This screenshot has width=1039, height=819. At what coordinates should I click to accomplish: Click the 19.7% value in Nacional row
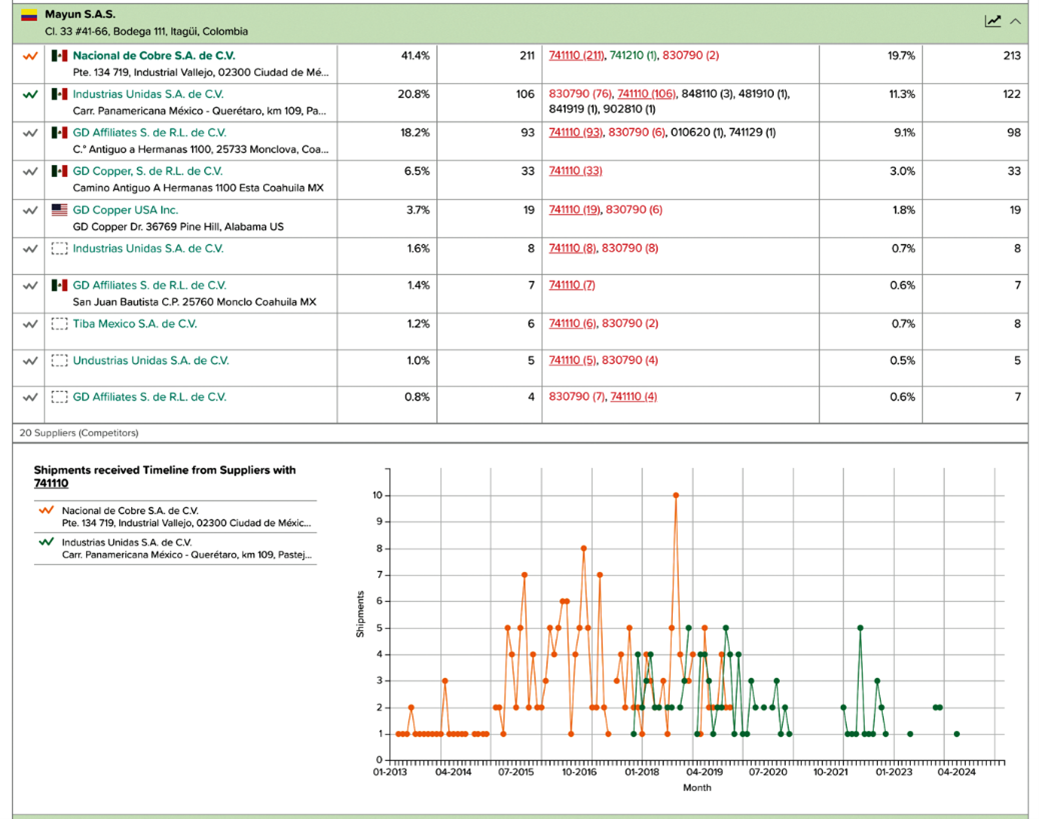pyautogui.click(x=901, y=56)
